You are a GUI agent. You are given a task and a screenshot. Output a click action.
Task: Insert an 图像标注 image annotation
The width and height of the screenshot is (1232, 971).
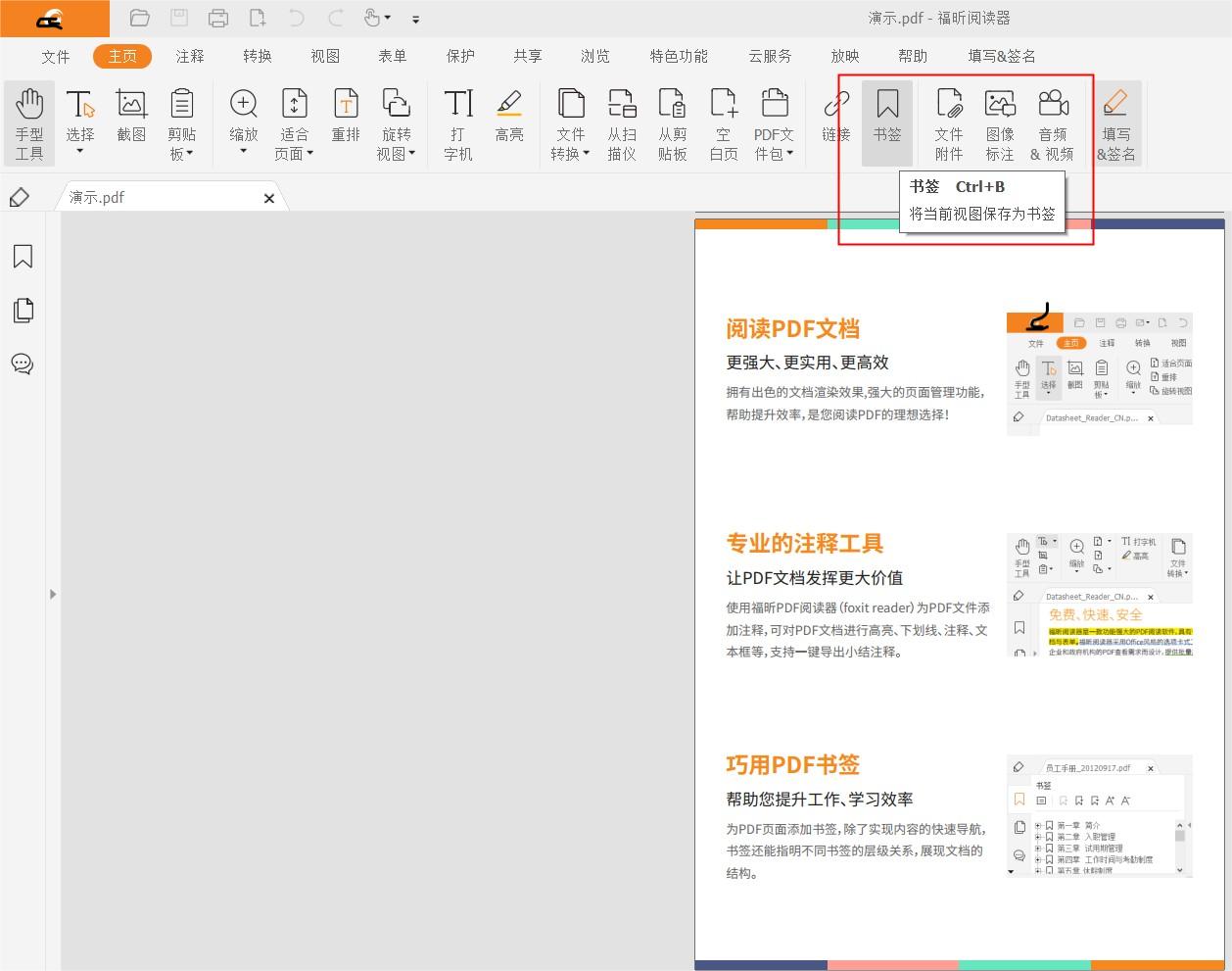pos(1000,123)
